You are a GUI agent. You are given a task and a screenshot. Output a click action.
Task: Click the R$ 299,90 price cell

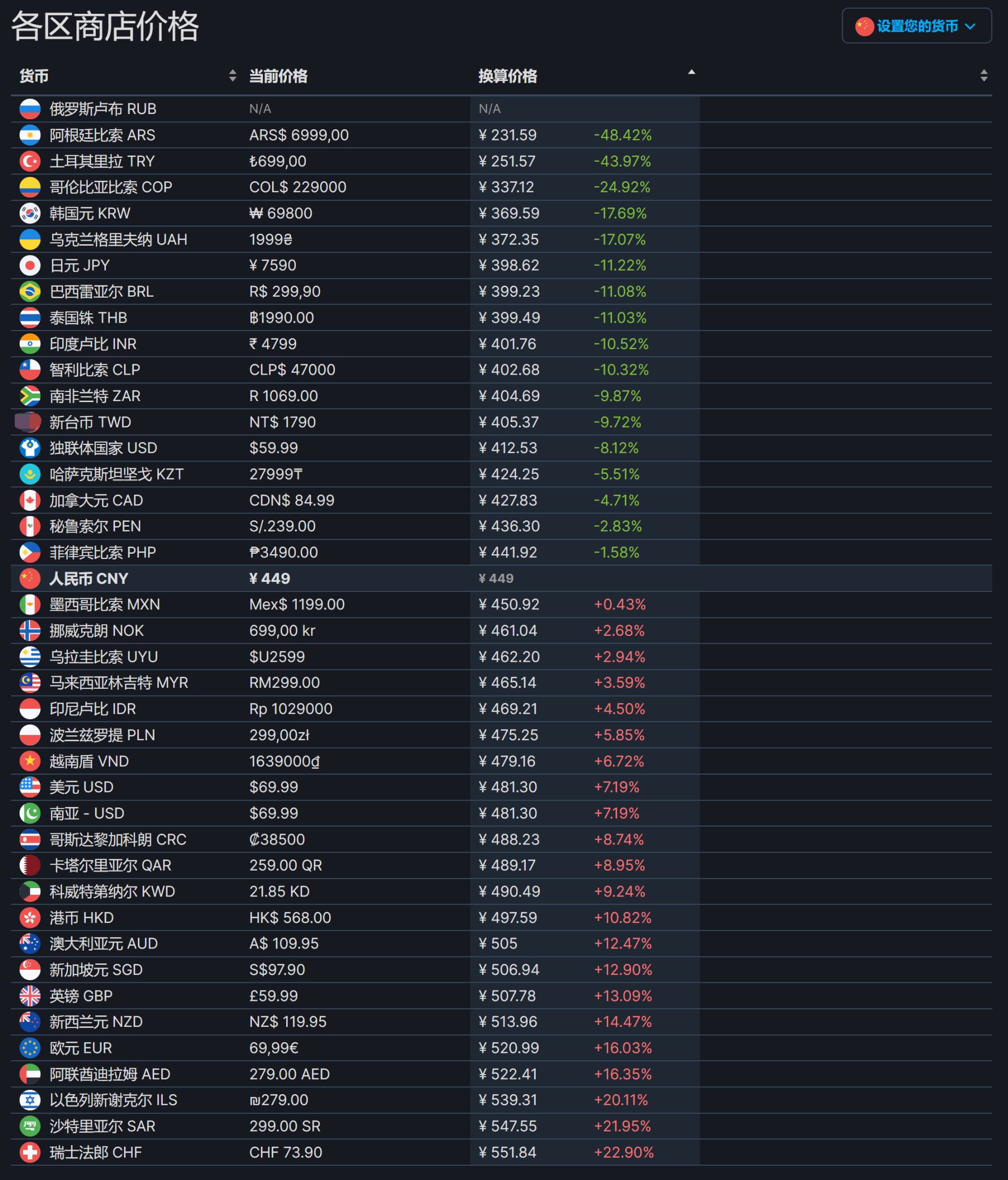pyautogui.click(x=285, y=291)
